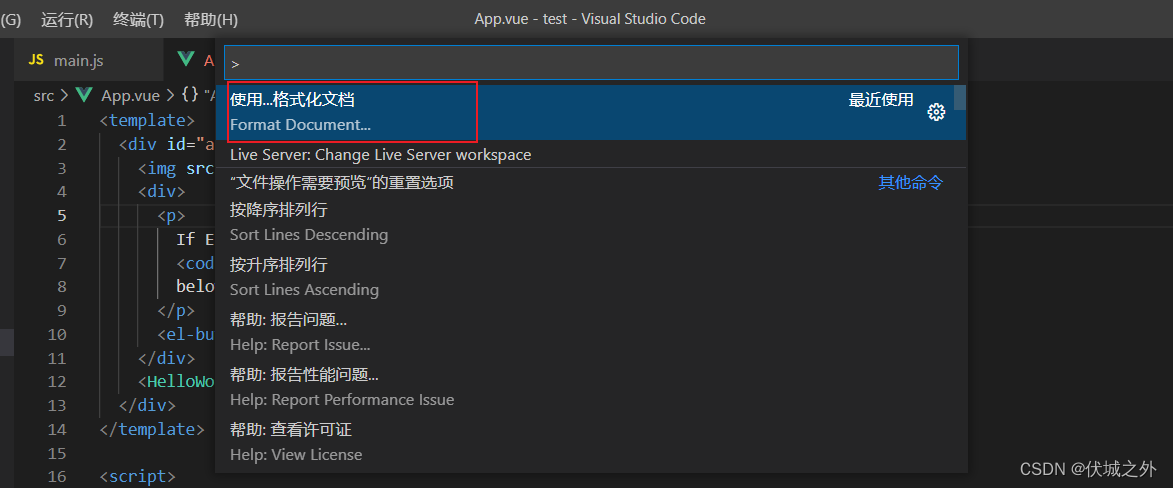The image size is (1173, 488).
Task: Open the 帮助(H) menu
Action: point(211,19)
